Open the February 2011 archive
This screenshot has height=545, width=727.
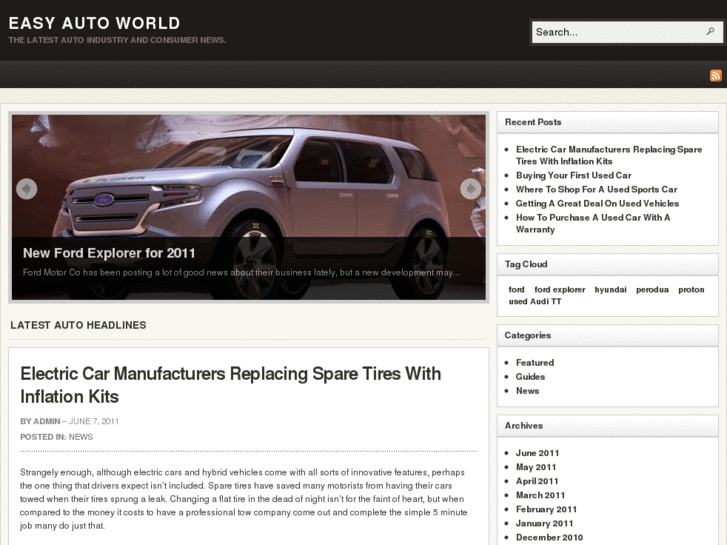[x=547, y=509]
